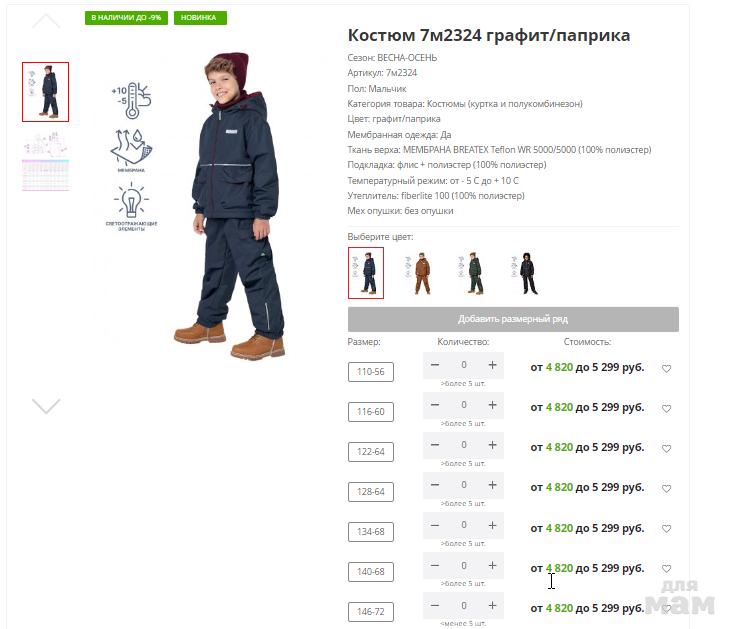Viewport: 730px width, 629px height.
Task: Click heart icon next to size 134-68
Action: 666,529
